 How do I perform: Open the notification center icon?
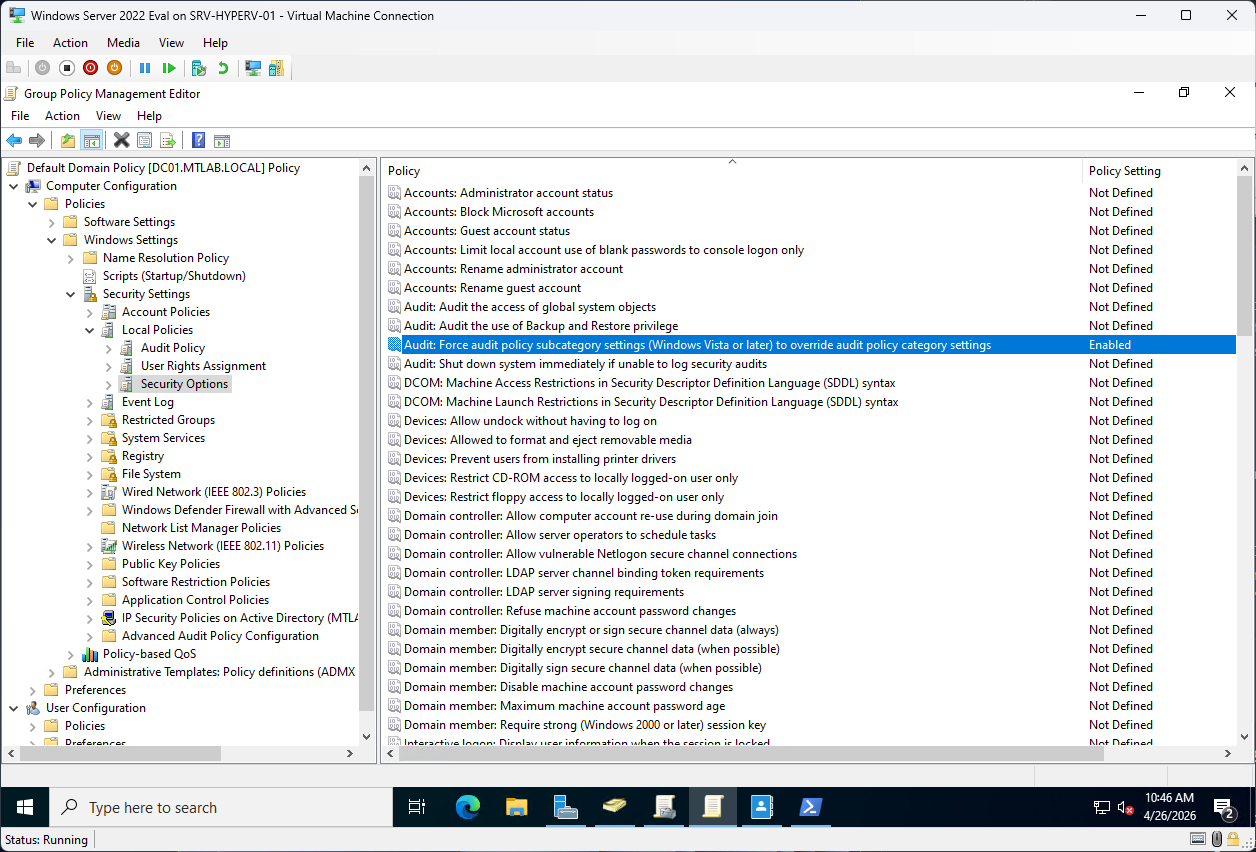[x=1225, y=807]
